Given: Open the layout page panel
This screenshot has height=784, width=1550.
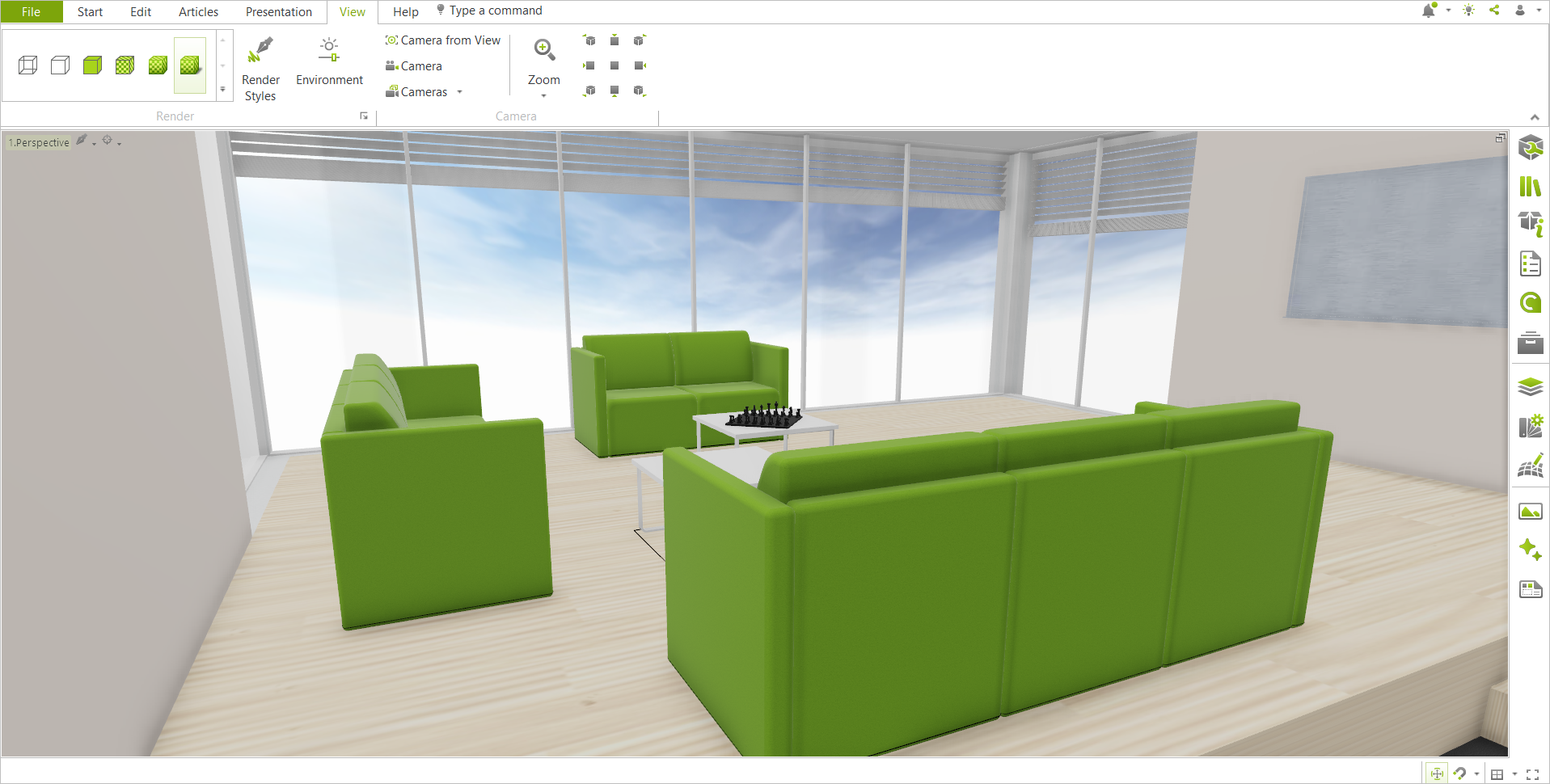Looking at the screenshot, I should coord(1531,589).
